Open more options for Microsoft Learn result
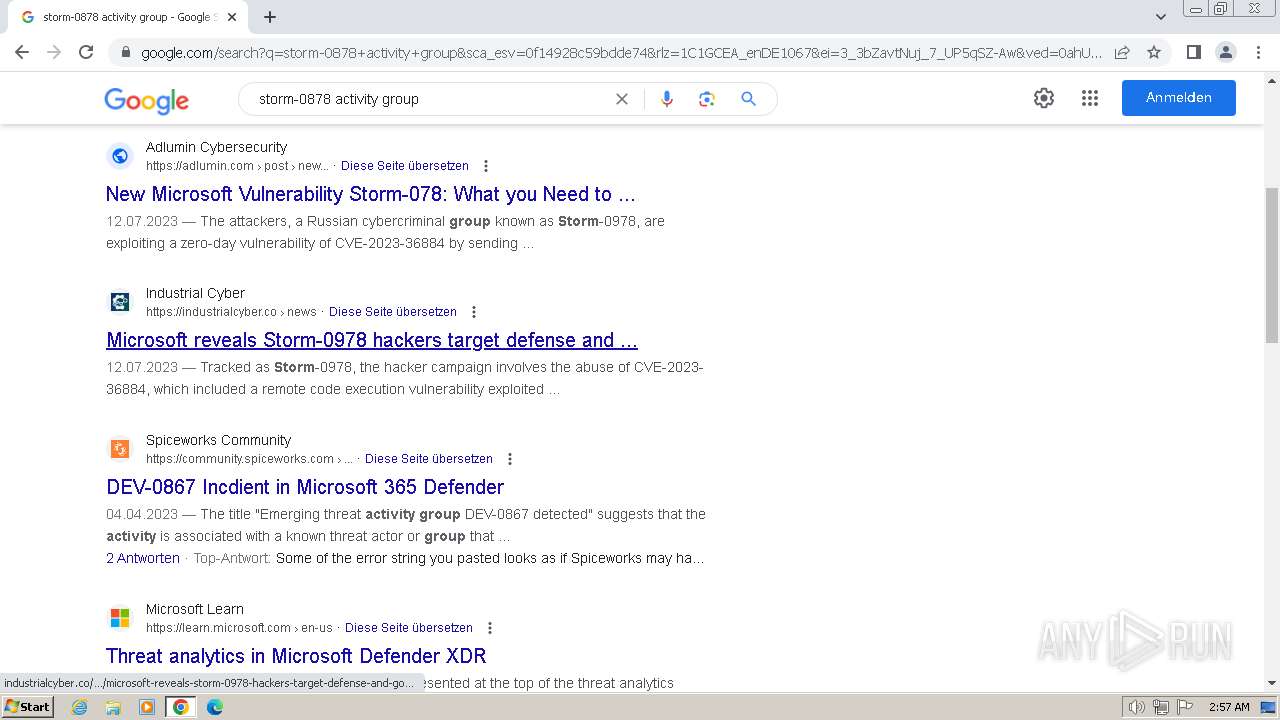The image size is (1280, 720). pyautogui.click(x=490, y=628)
